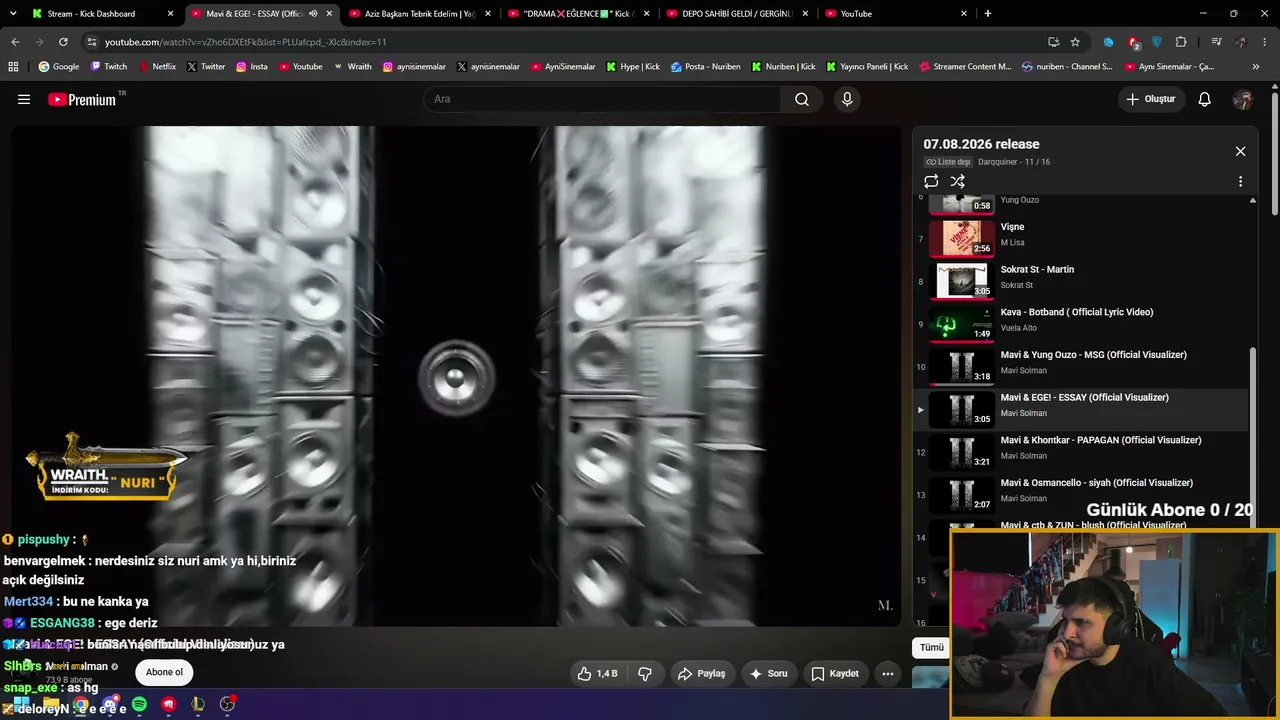Open the YouTube account avatar menu

1243,99
